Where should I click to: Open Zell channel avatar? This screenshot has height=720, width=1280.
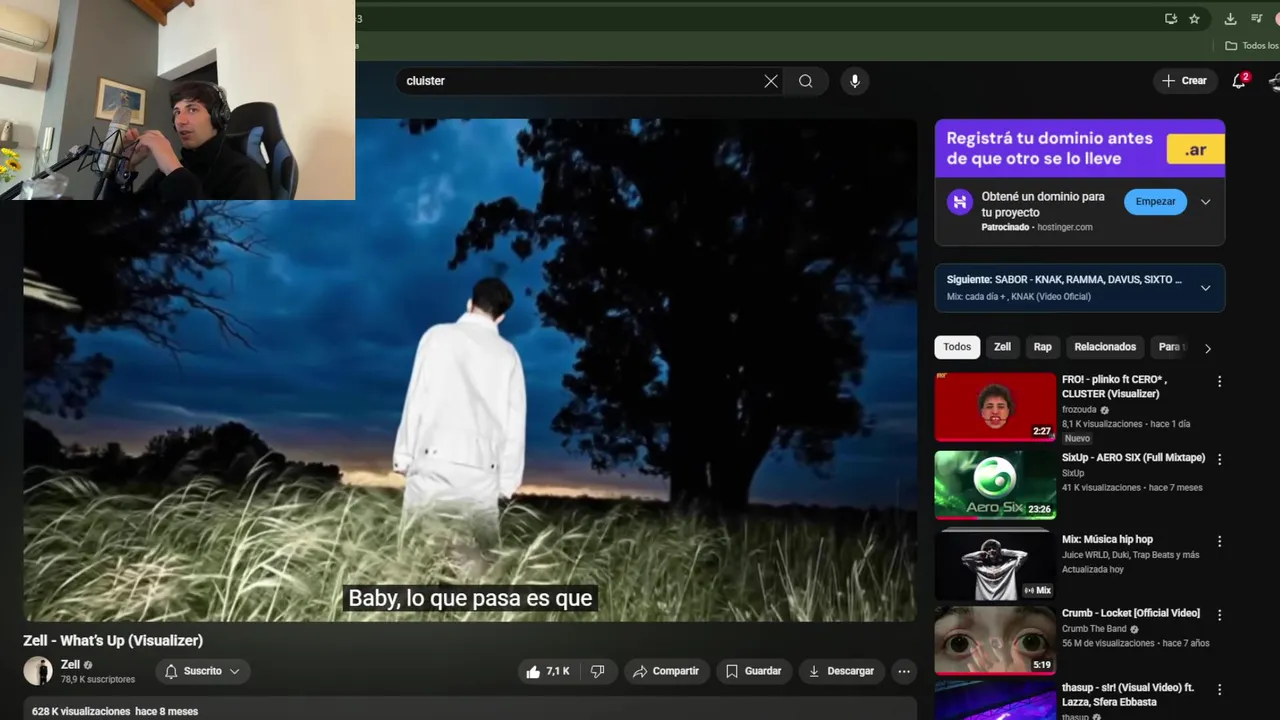click(38, 671)
